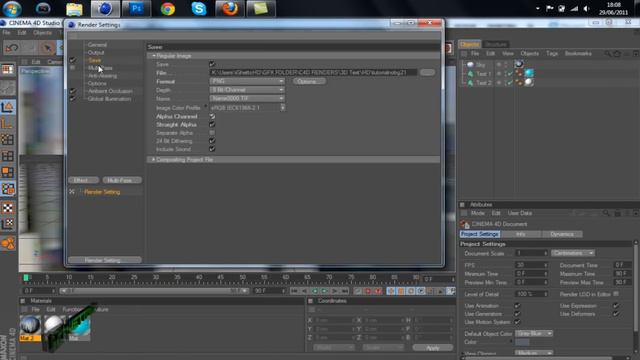
Task: Click the Undo arrow in the main toolbar
Action: click(x=12, y=48)
